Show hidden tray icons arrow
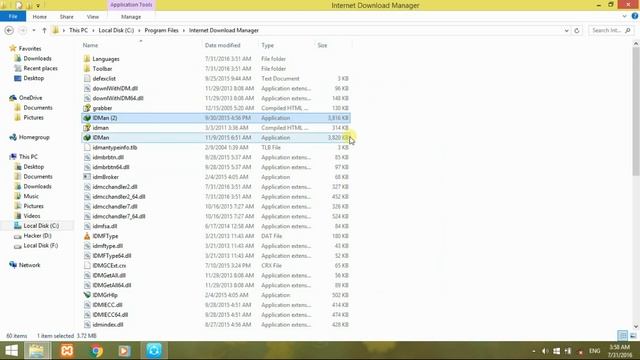 point(533,351)
